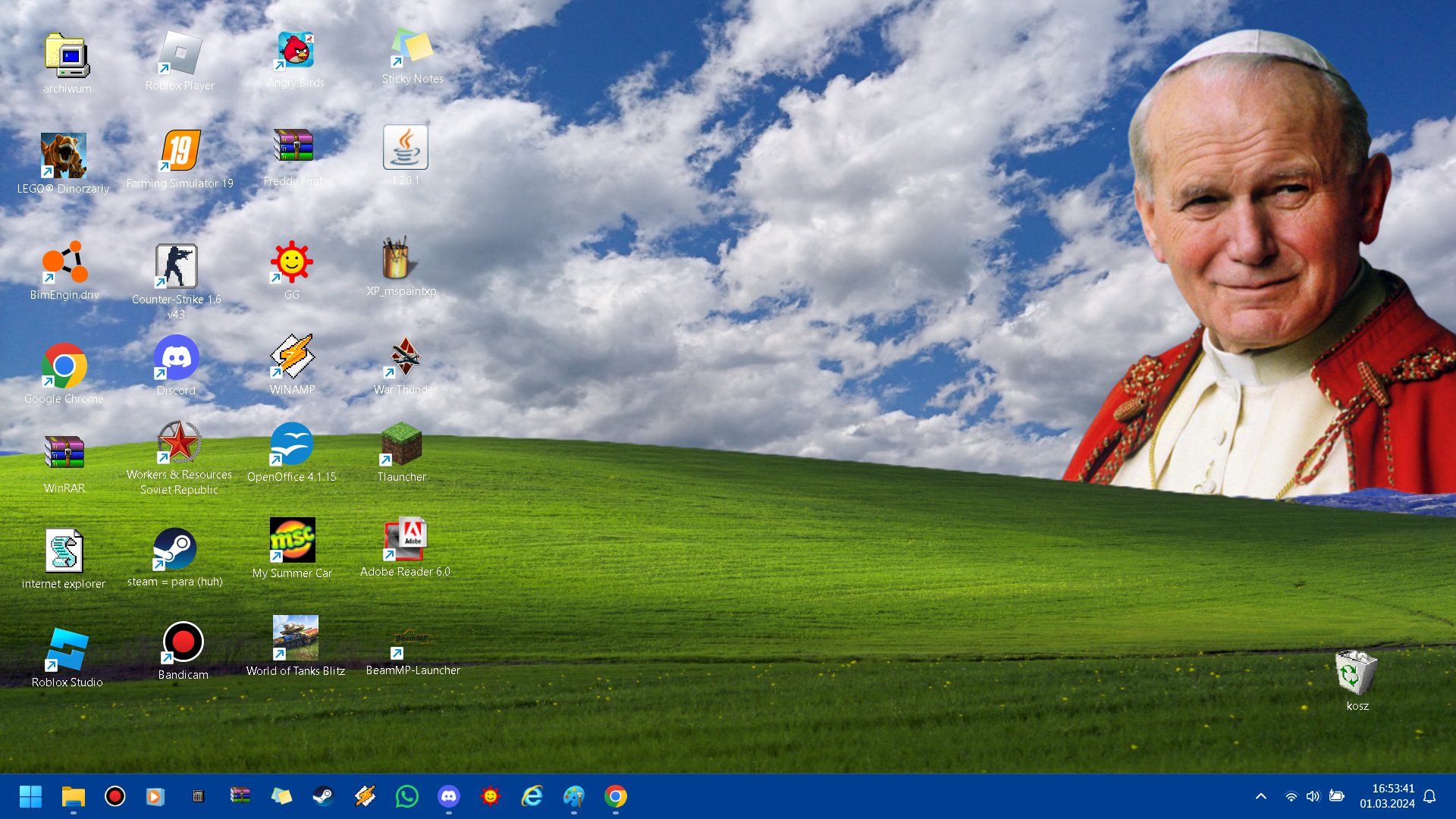Select the Roblox Player shortcut
This screenshot has height=819, width=1456.
(180, 53)
